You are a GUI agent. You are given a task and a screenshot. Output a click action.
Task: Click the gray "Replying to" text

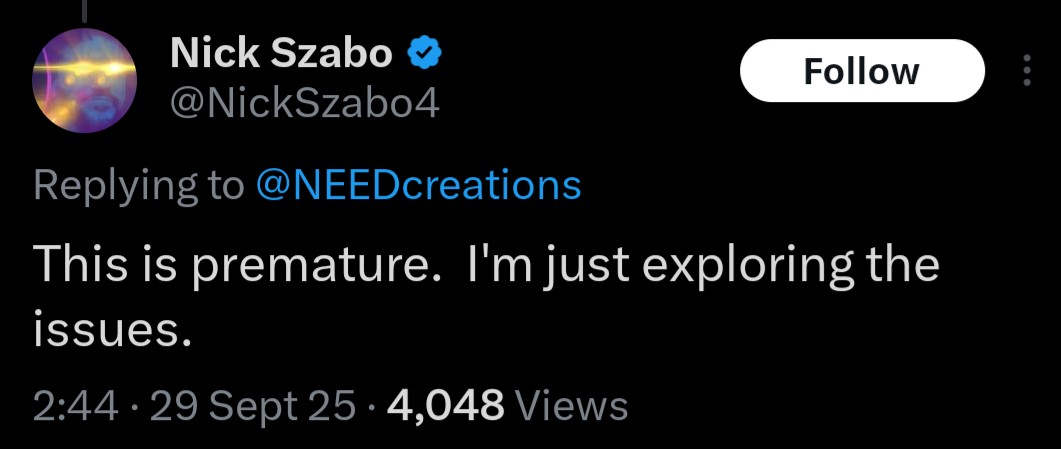(x=139, y=187)
